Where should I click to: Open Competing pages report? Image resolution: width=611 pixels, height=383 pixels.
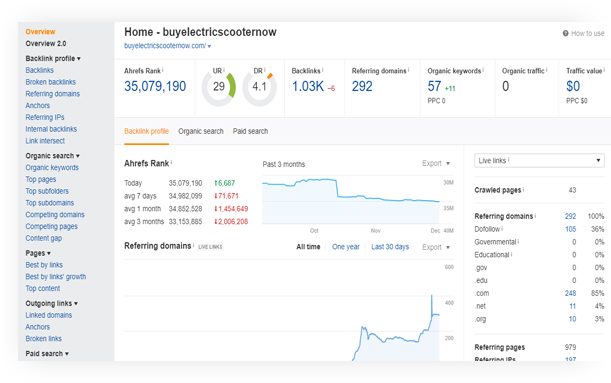(51, 226)
